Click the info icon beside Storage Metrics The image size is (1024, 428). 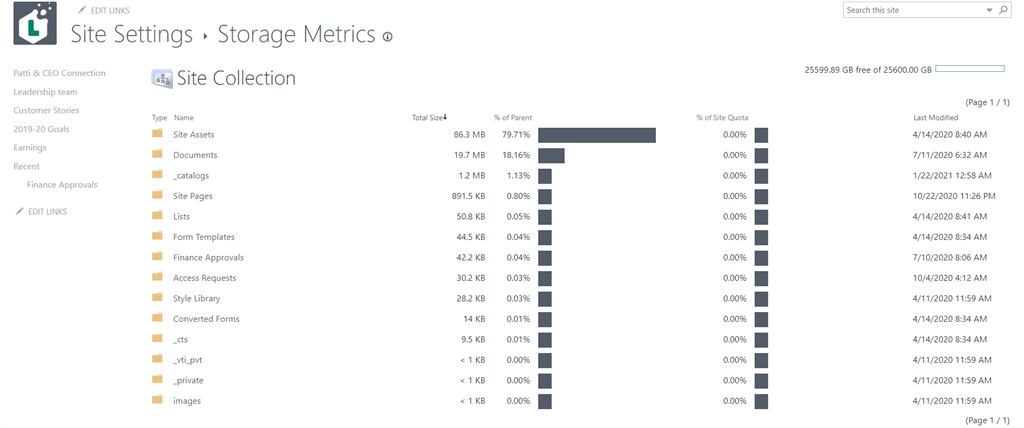point(387,37)
